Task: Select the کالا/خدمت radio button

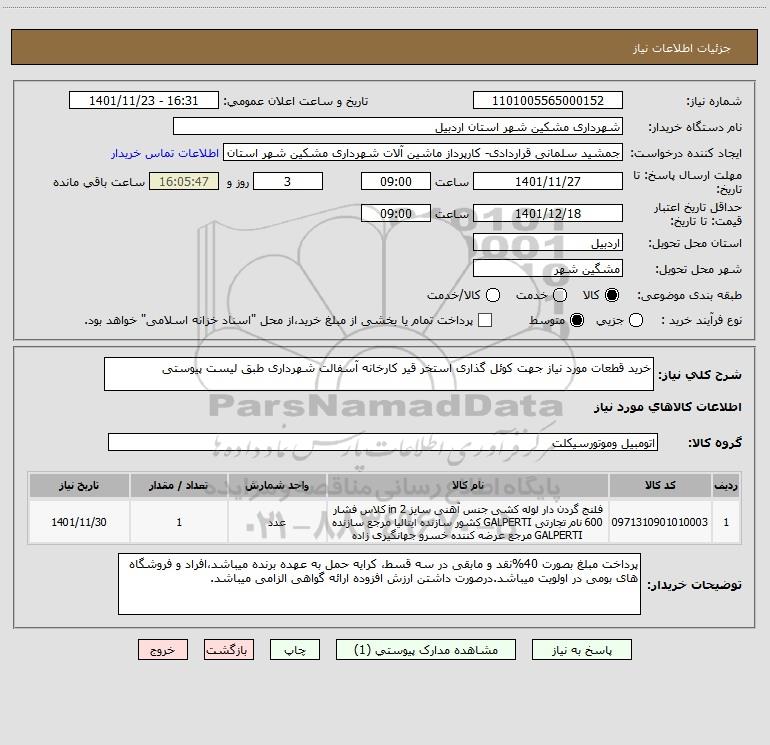Action: pyautogui.click(x=493, y=295)
